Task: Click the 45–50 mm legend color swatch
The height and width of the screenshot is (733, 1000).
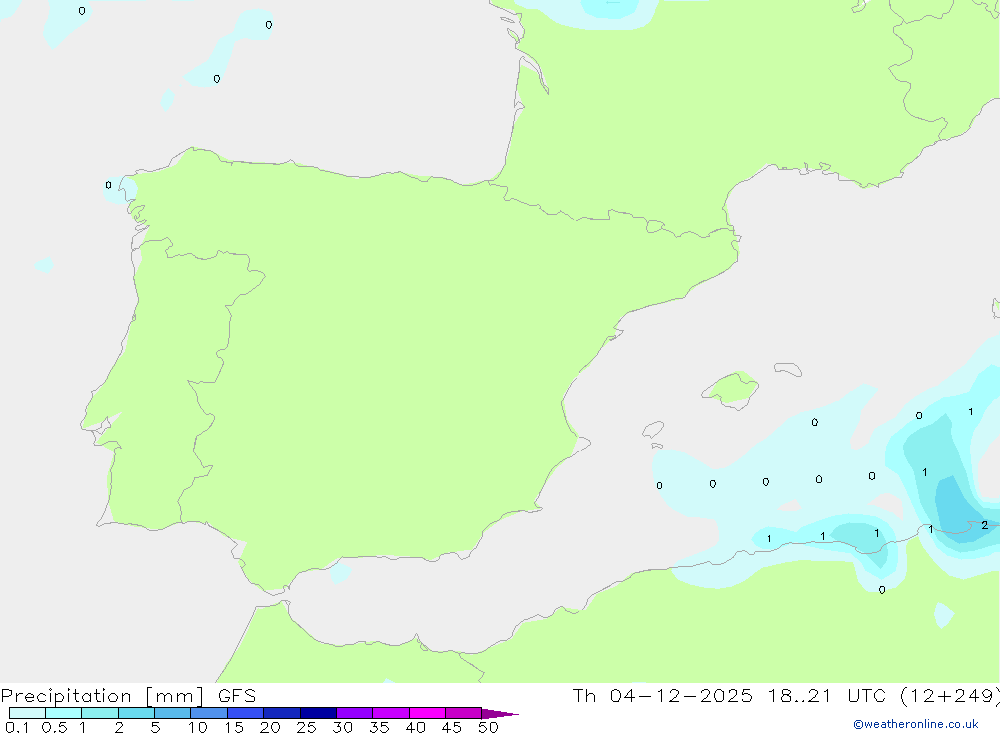Action: pos(464,713)
